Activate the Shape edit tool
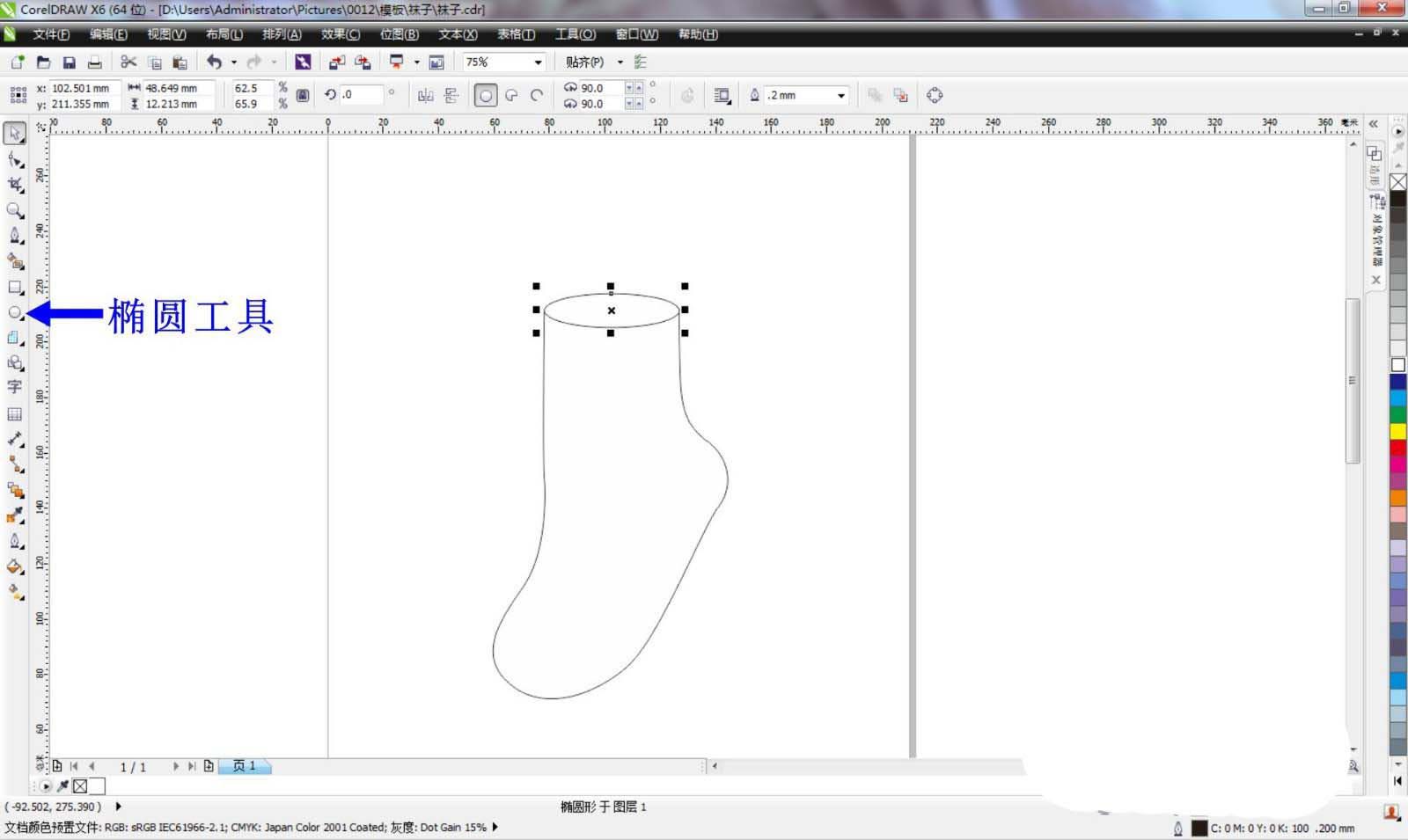This screenshot has width=1408, height=840. (x=14, y=159)
